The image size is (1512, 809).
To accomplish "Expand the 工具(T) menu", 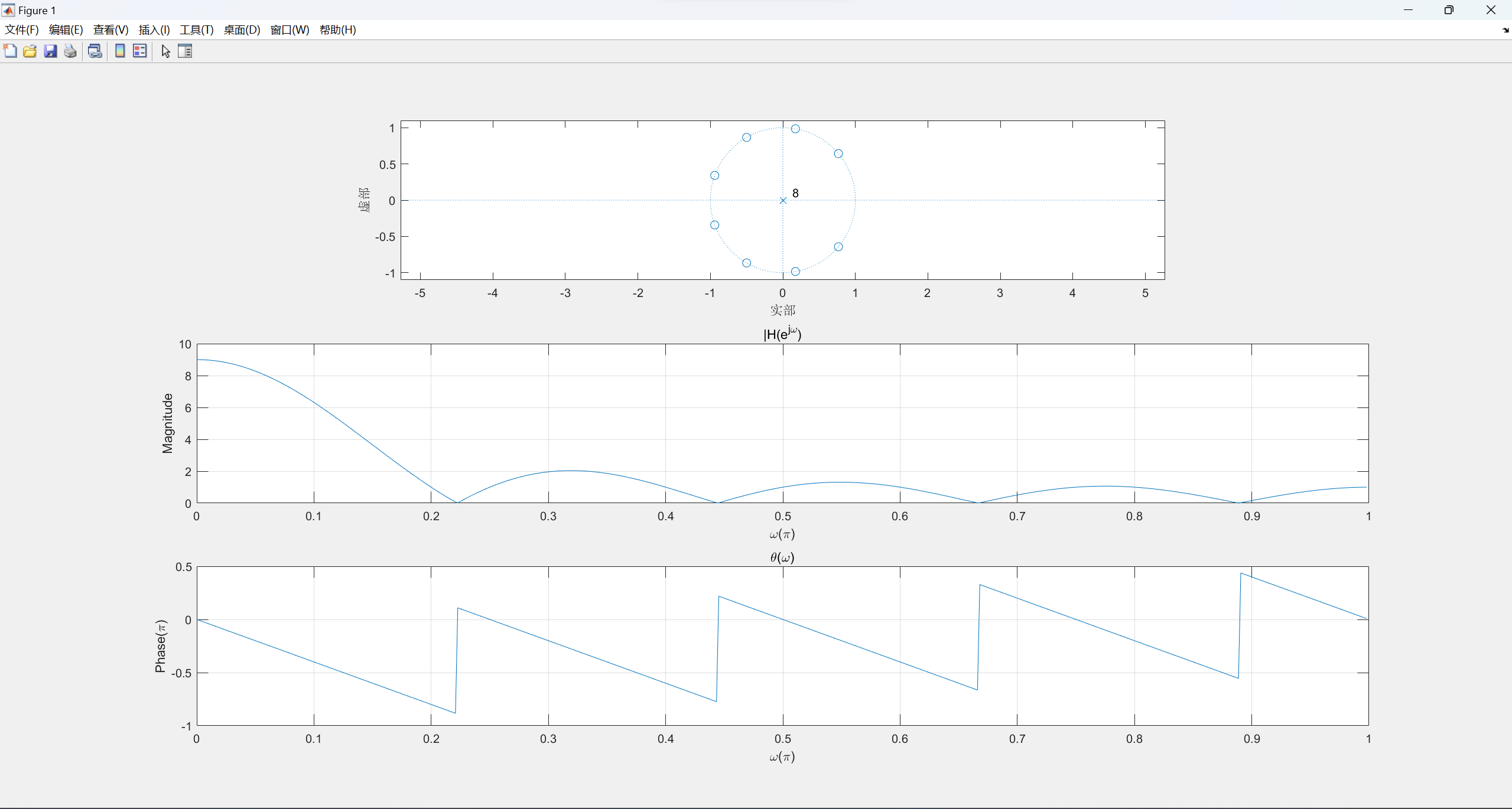I will tap(196, 30).
